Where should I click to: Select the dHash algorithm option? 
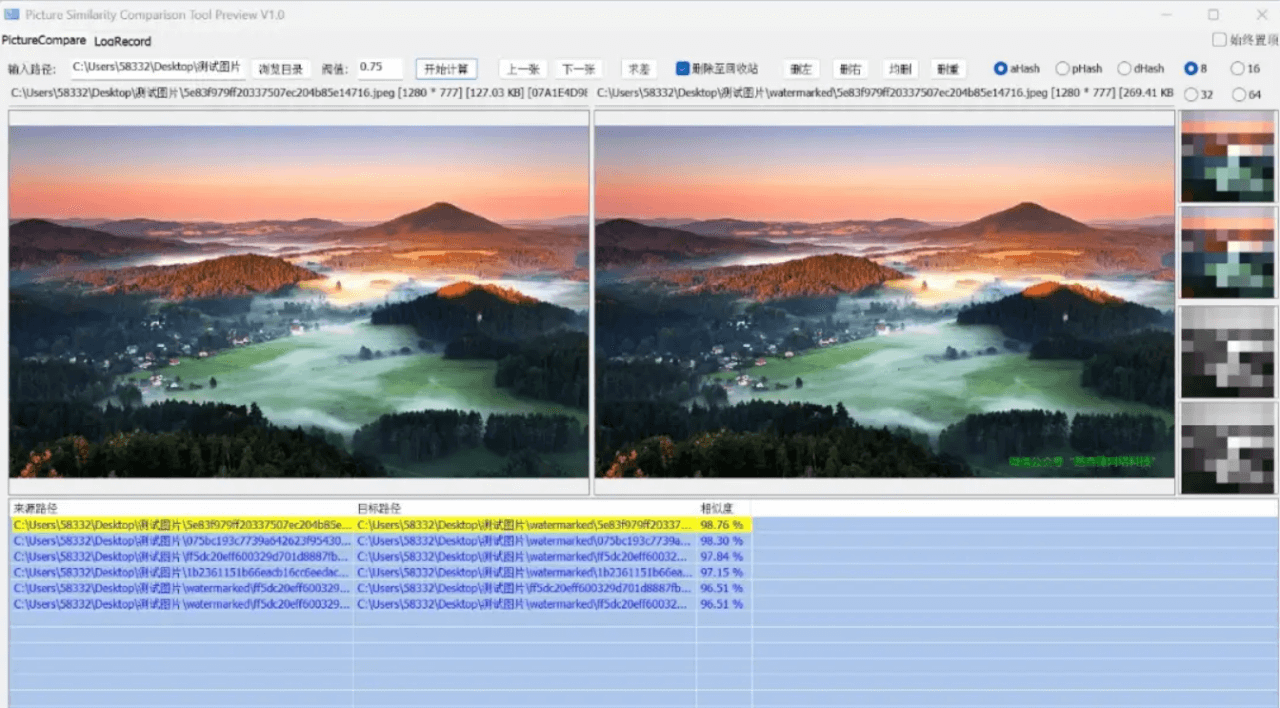[x=1125, y=69]
